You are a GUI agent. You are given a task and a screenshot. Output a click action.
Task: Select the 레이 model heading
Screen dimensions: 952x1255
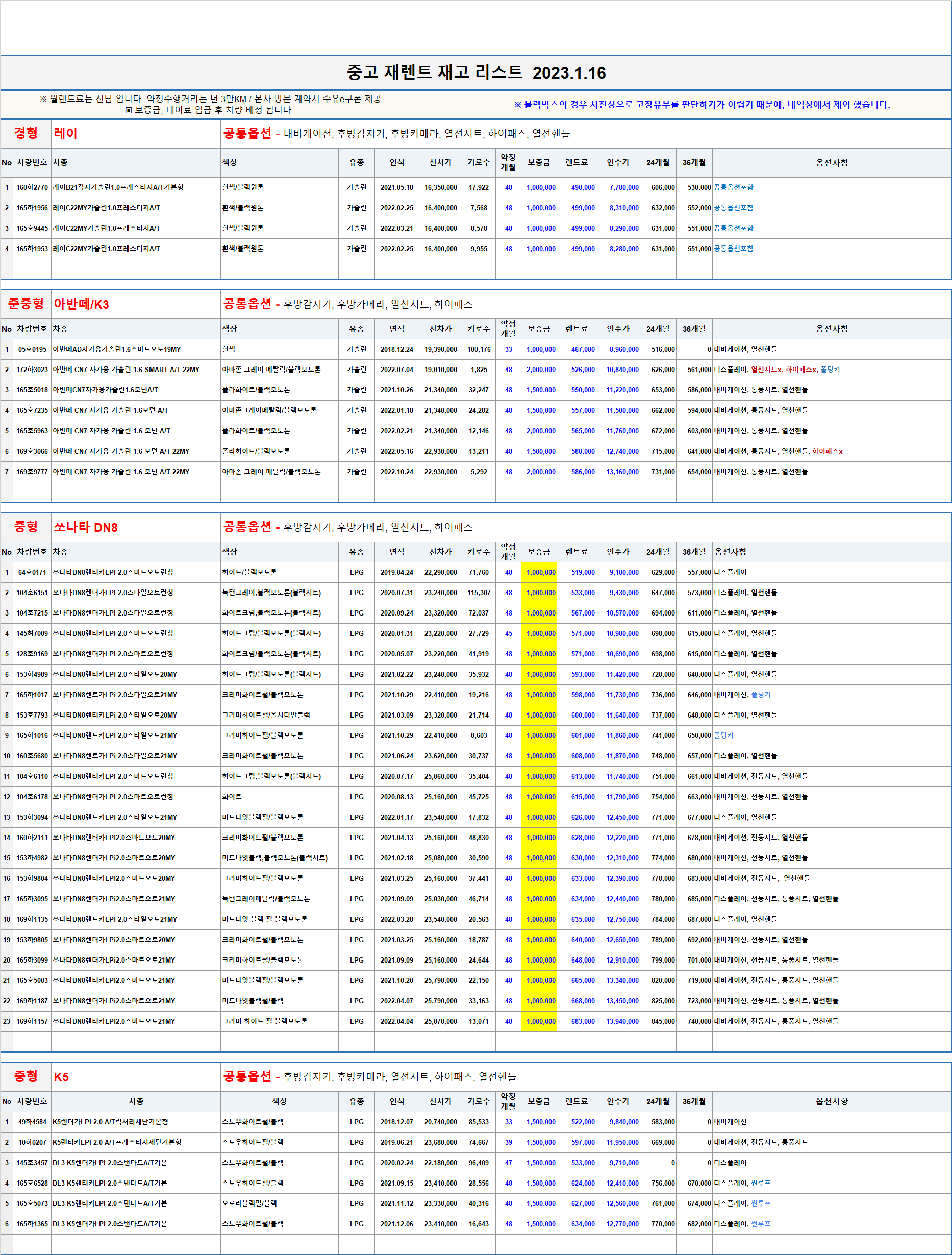coord(66,133)
